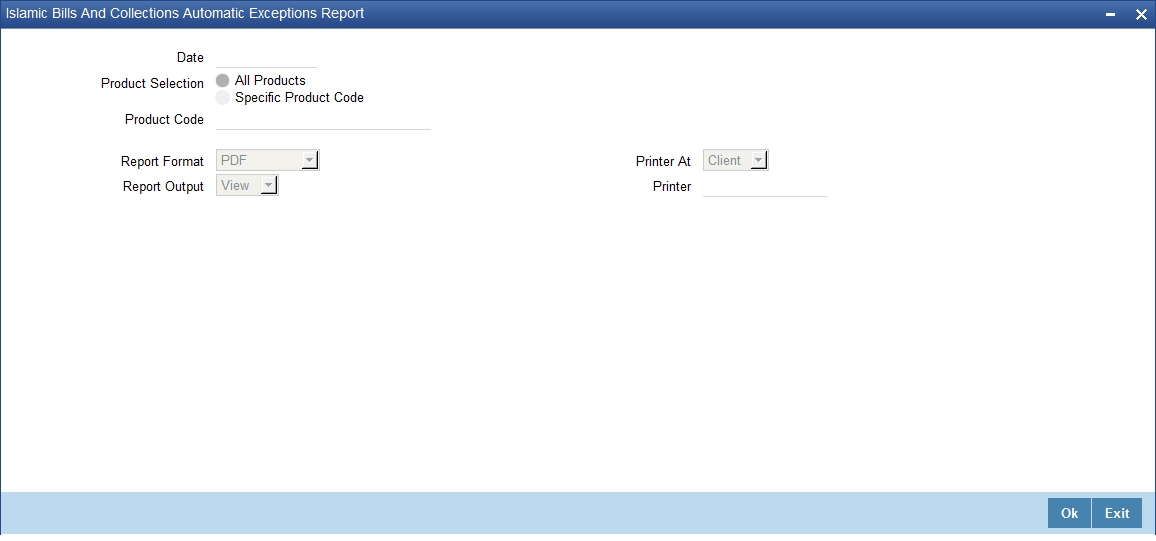Viewport: 1156px width, 541px height.
Task: Confirm with the Ok button
Action: 1069,513
